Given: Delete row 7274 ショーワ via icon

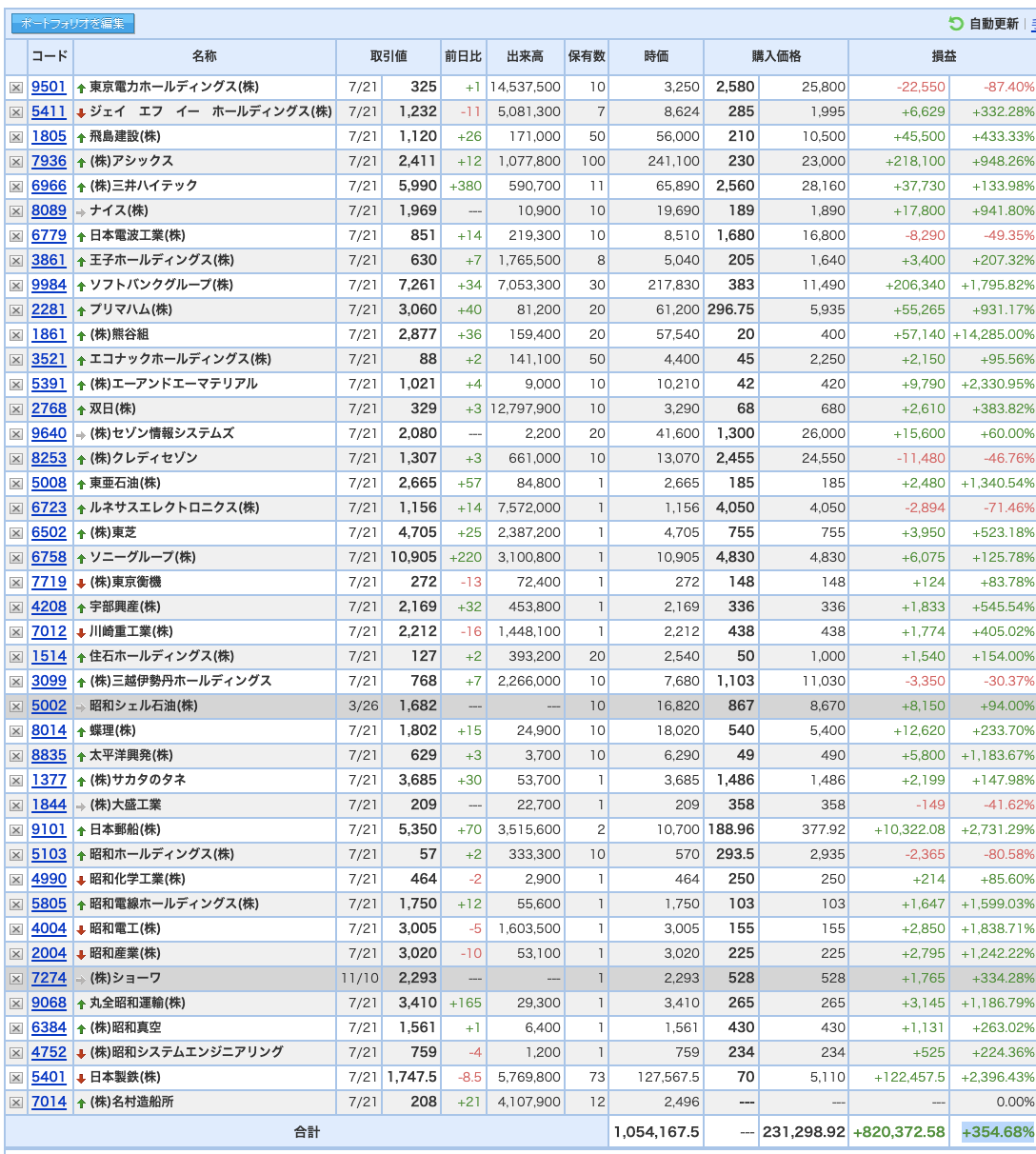Looking at the screenshot, I should click(16, 979).
